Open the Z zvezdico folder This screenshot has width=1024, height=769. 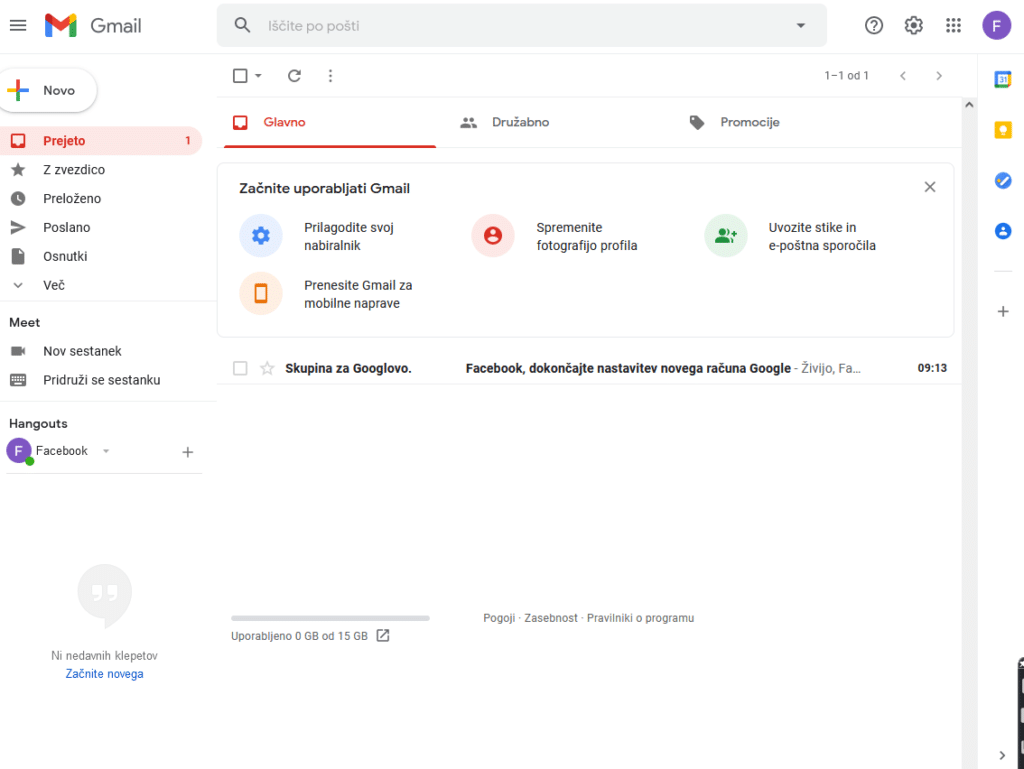101,170
